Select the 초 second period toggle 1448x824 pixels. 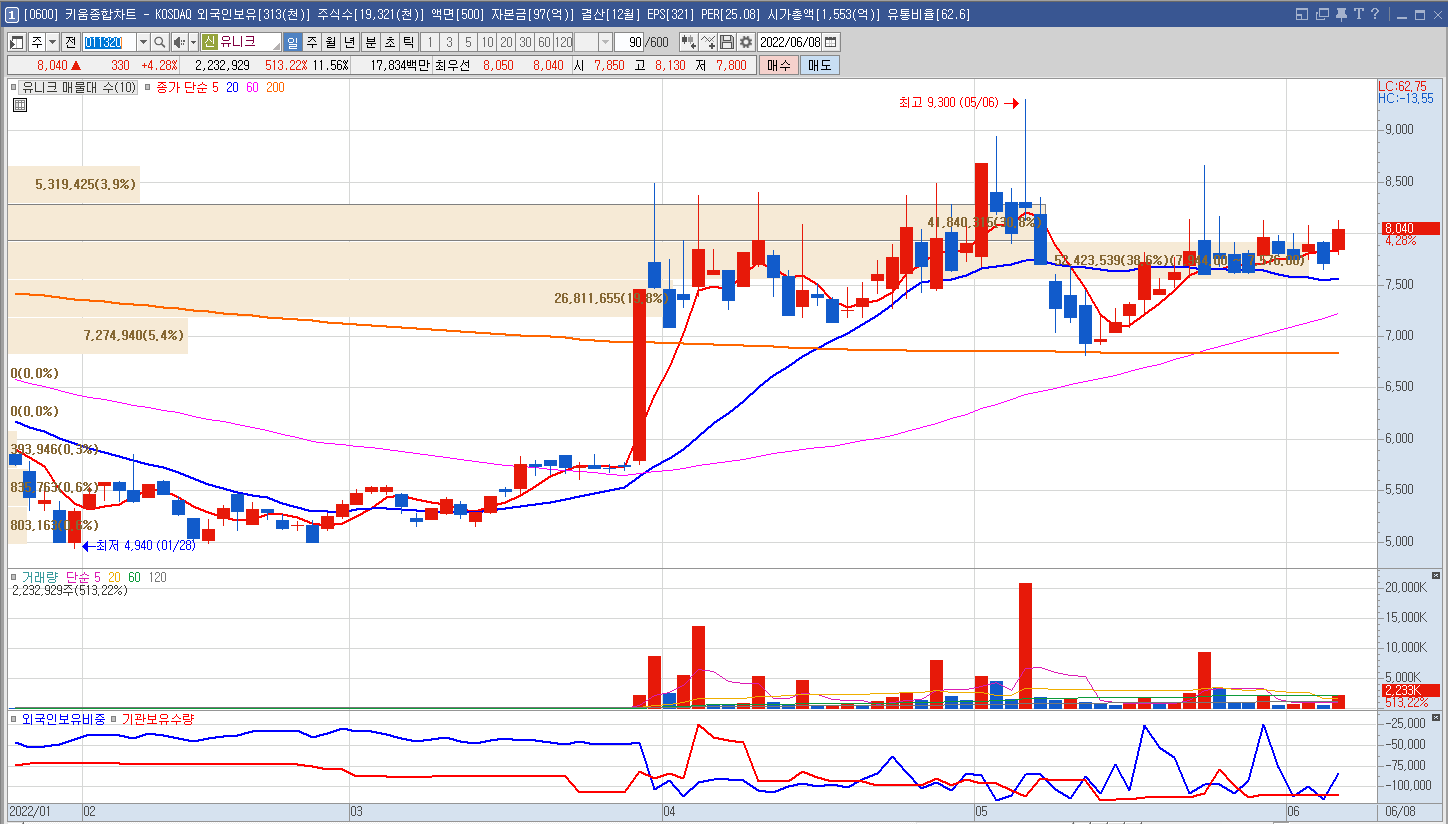[x=389, y=42]
